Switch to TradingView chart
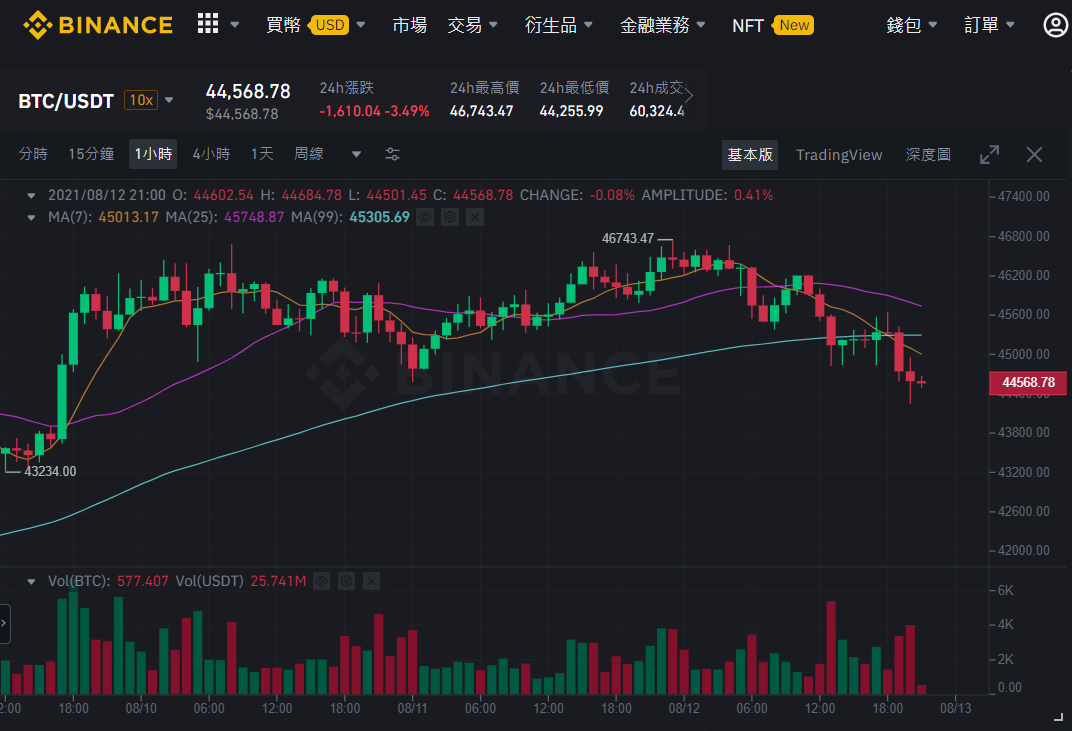The image size is (1072, 731). 839,155
